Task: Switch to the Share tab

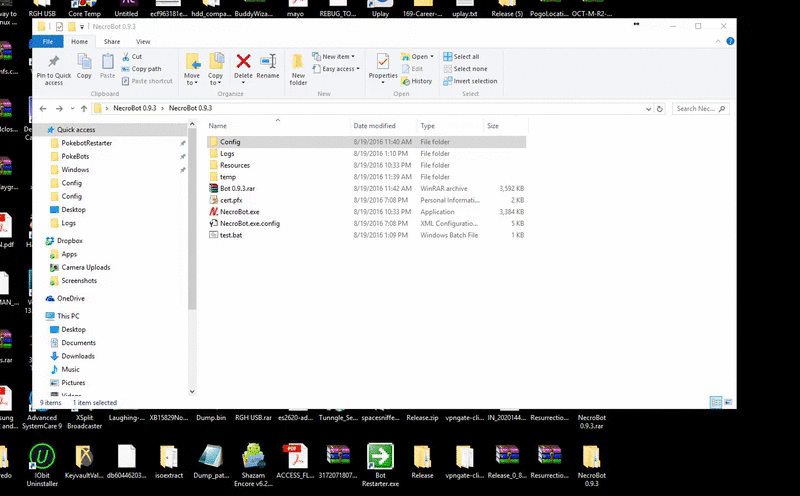Action: coord(112,42)
